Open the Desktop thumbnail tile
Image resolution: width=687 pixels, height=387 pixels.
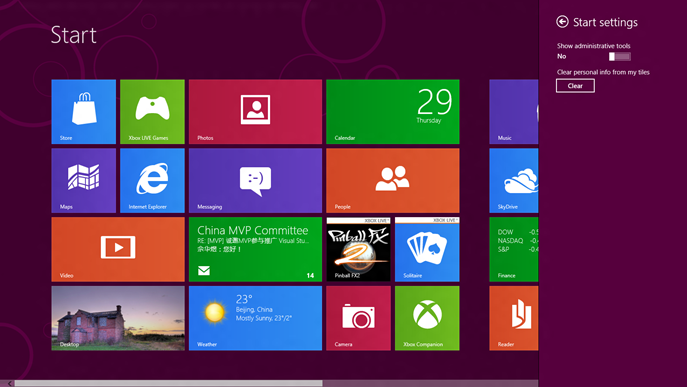[118, 318]
